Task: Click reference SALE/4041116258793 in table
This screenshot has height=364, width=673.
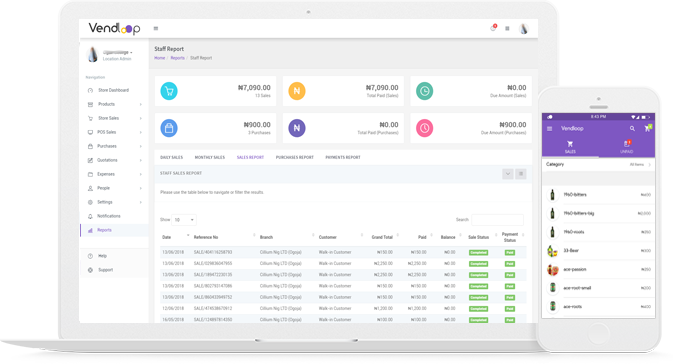Action: click(213, 252)
